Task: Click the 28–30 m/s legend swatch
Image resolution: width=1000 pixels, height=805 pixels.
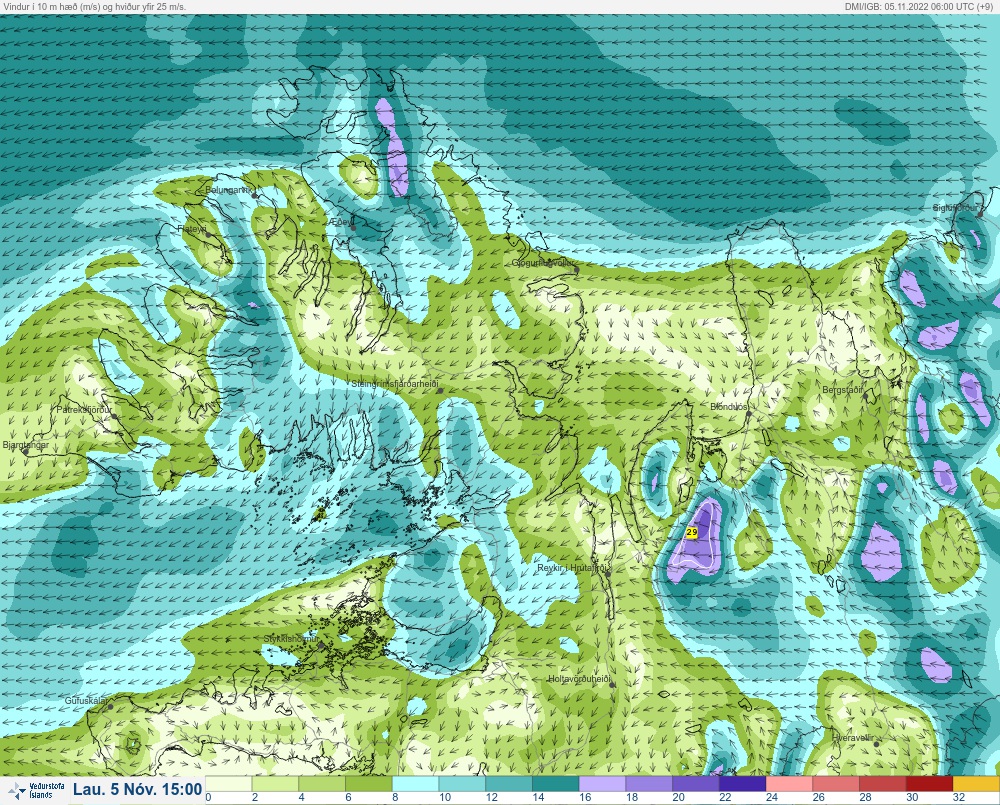Action: point(883,783)
